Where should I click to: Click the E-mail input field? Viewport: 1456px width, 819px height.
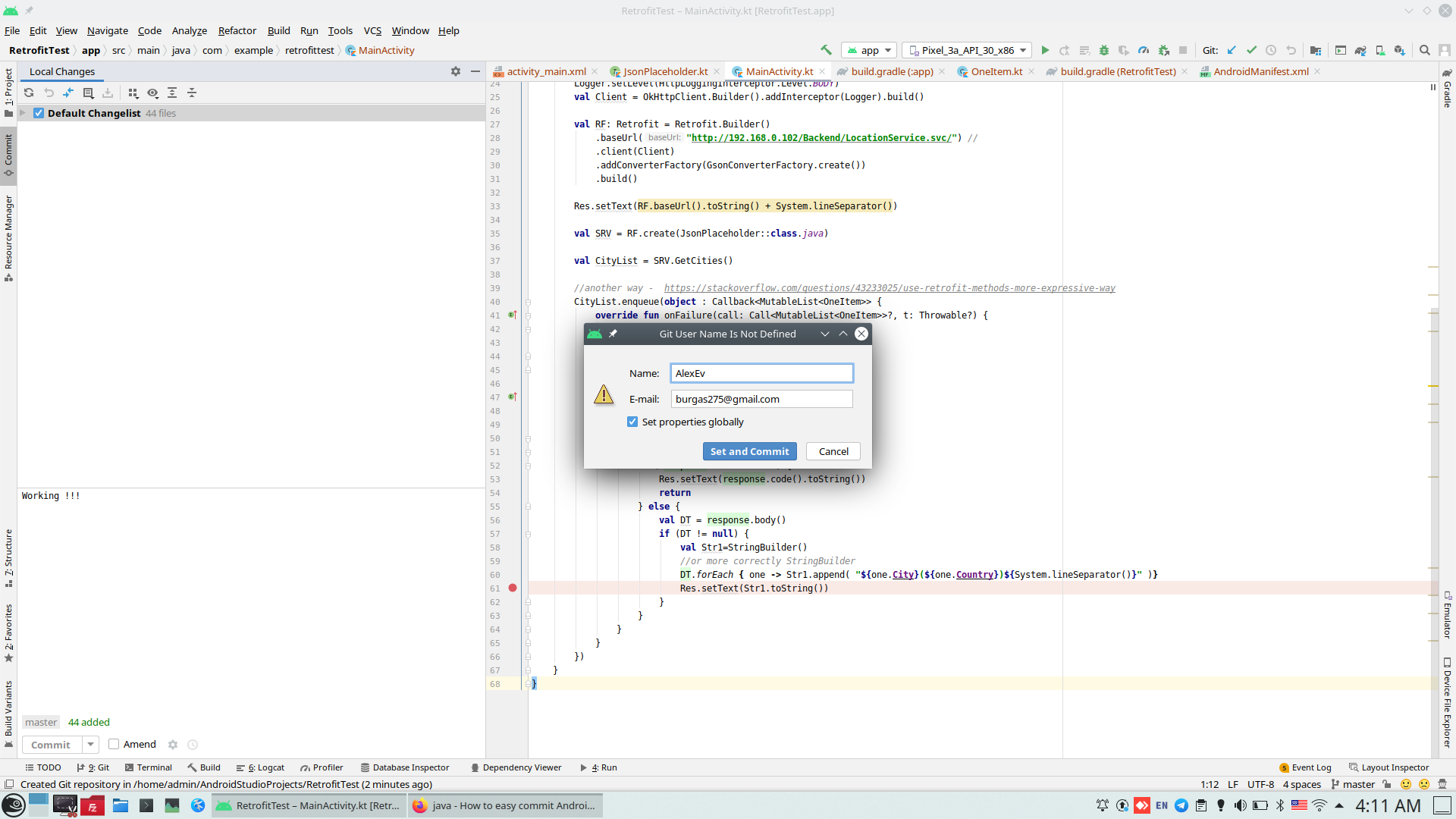pos(761,400)
